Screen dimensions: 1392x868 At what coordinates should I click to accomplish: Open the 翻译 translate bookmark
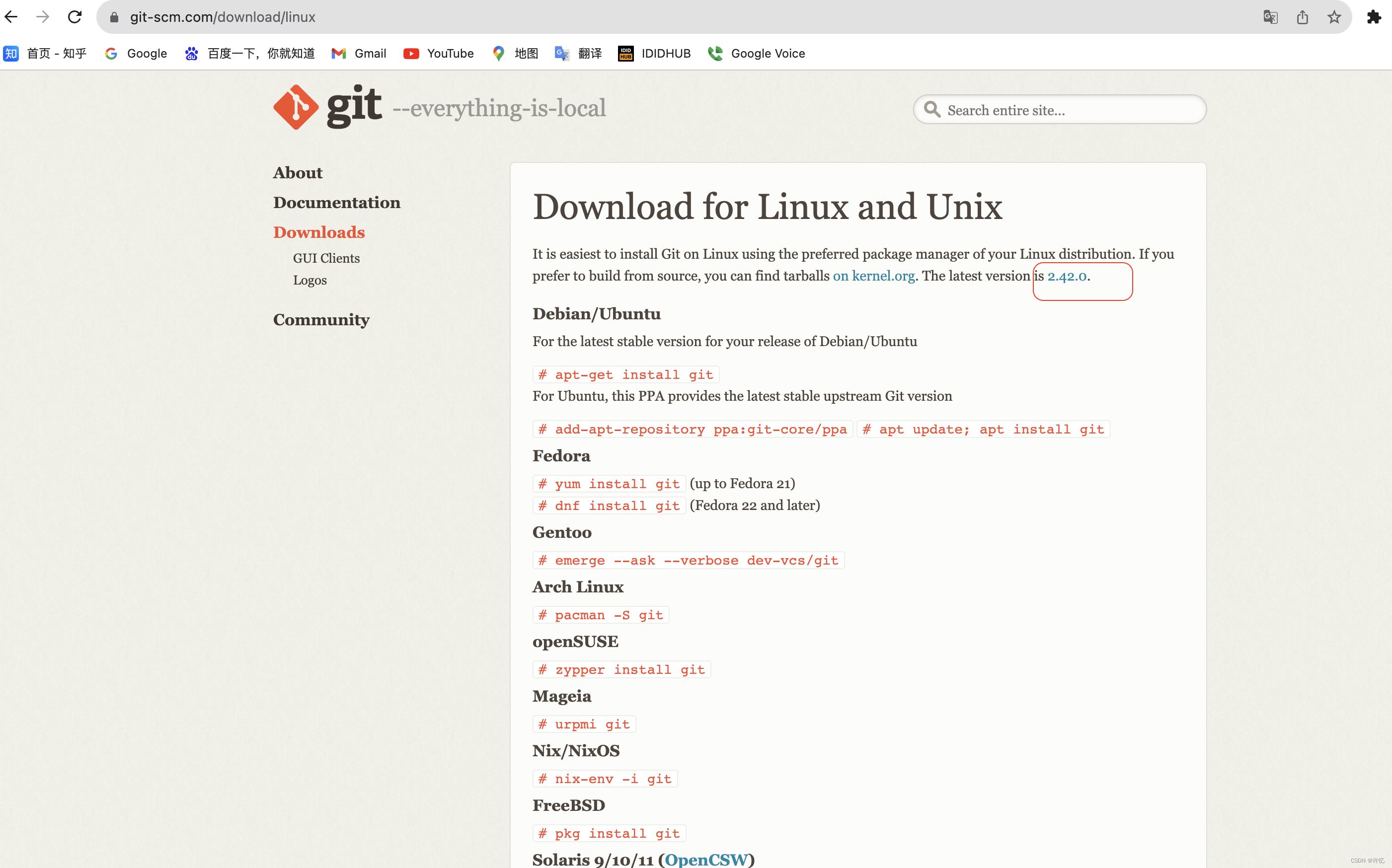pyautogui.click(x=578, y=54)
